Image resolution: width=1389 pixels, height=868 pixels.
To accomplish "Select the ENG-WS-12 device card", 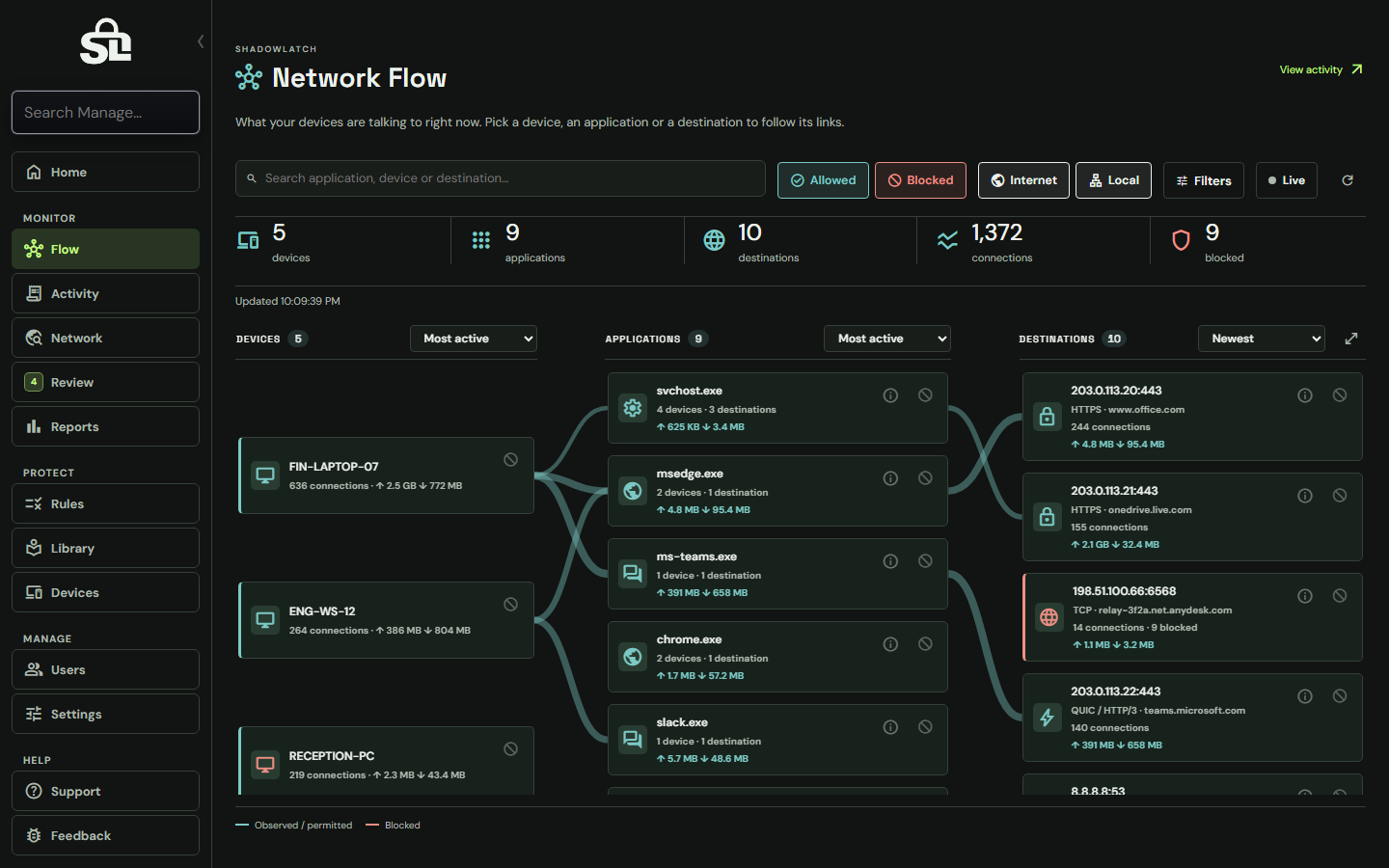I will coord(386,620).
